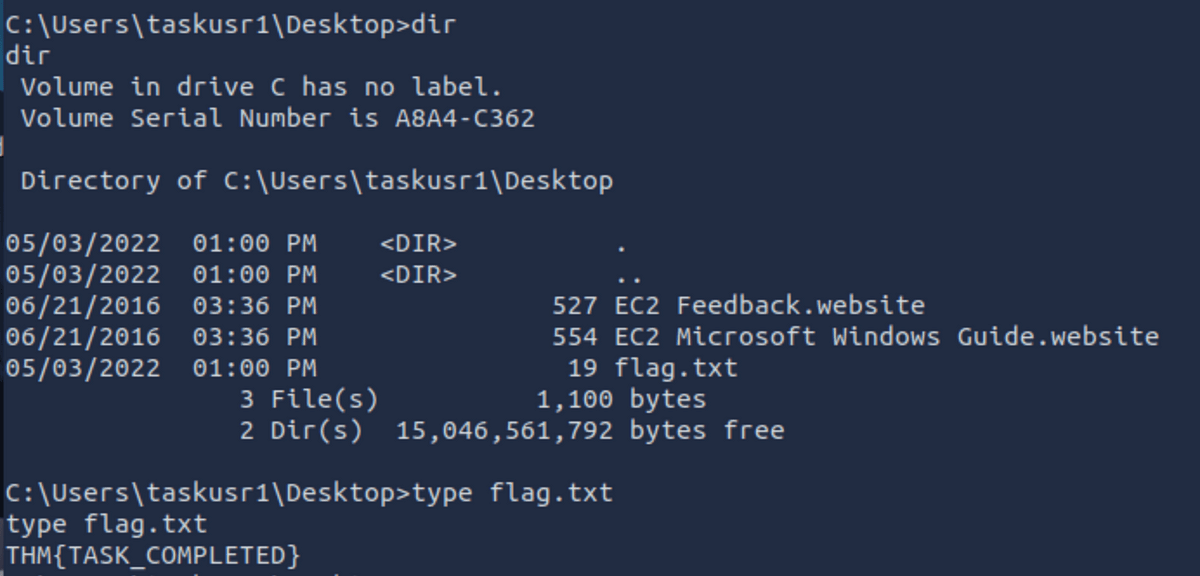
Task: Click the date on the EC2 Feedback row
Action: click(83, 305)
